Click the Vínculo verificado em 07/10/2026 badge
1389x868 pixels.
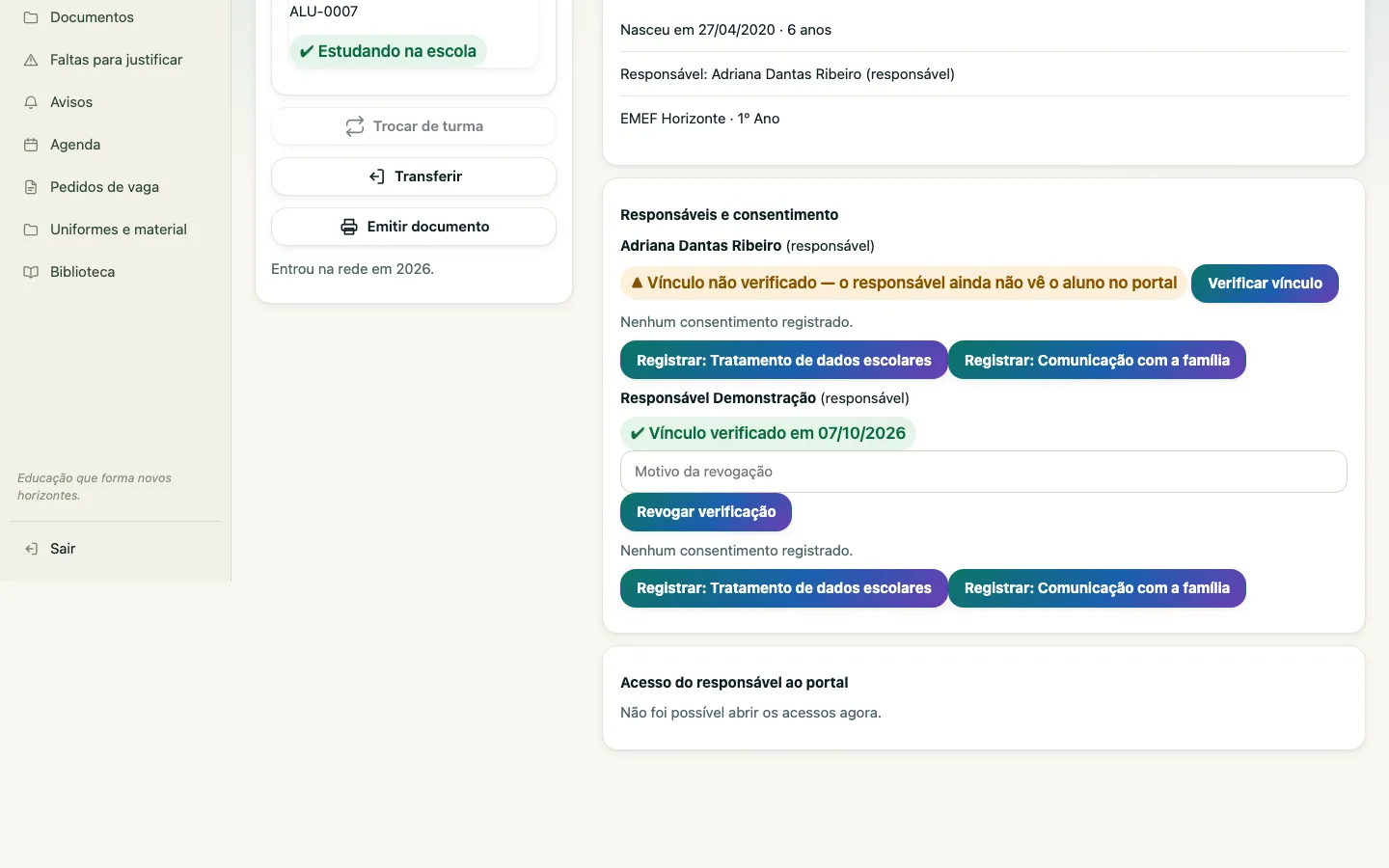tap(768, 433)
